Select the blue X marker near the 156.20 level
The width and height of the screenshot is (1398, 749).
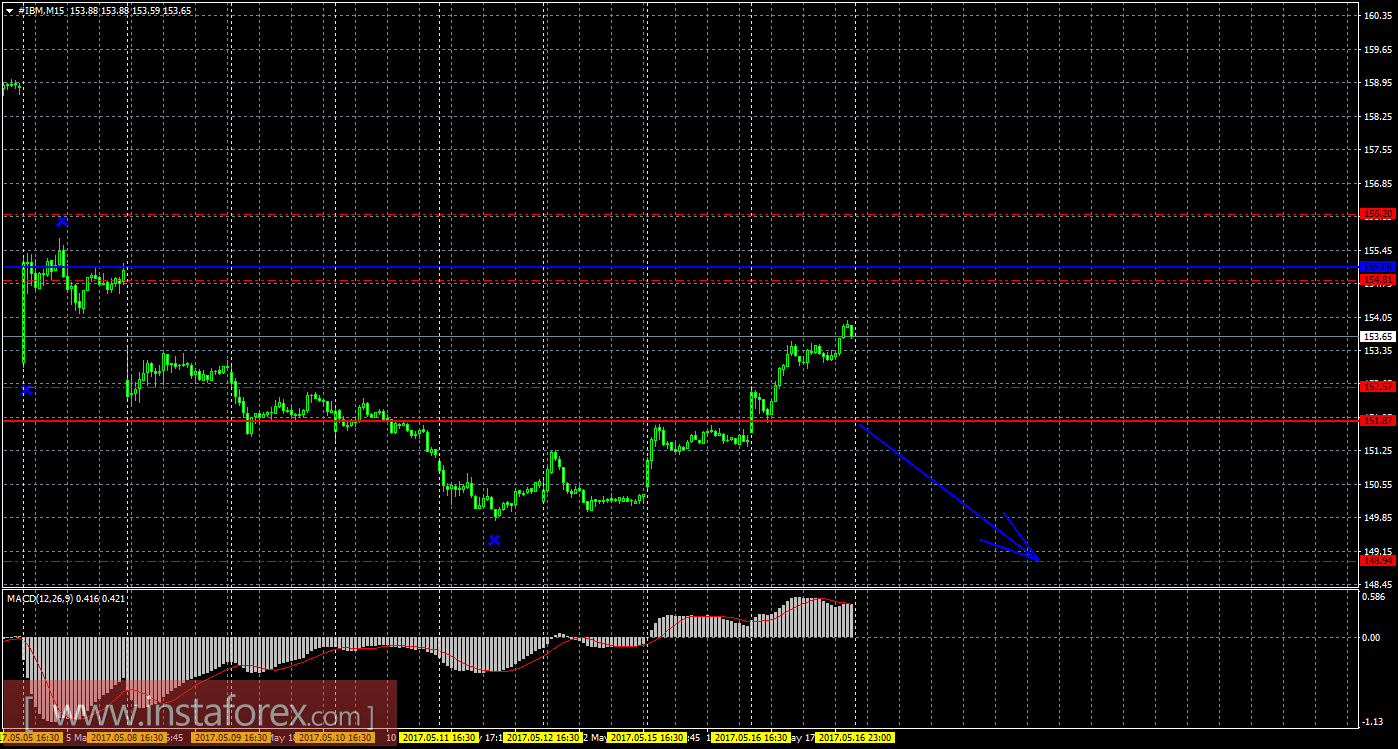tap(62, 221)
